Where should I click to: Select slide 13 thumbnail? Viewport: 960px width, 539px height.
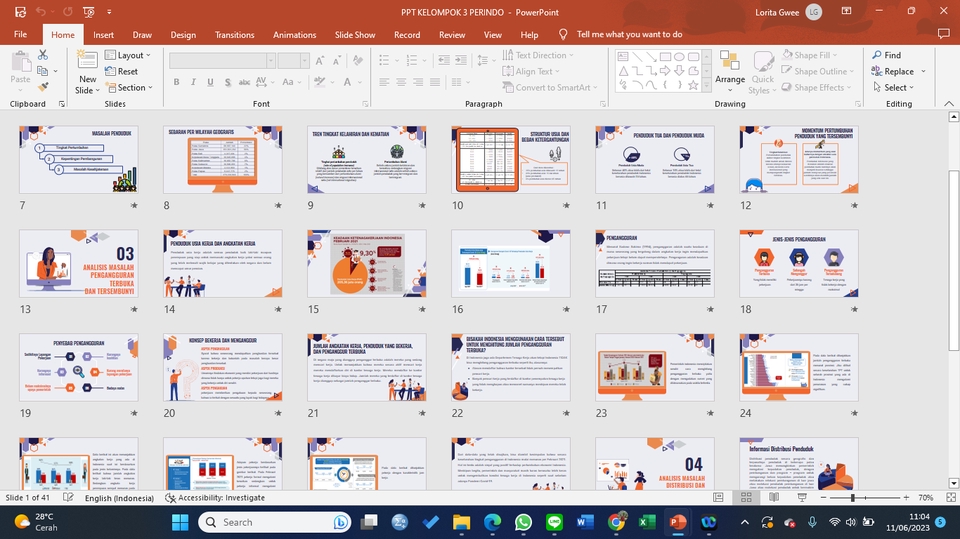point(78,264)
